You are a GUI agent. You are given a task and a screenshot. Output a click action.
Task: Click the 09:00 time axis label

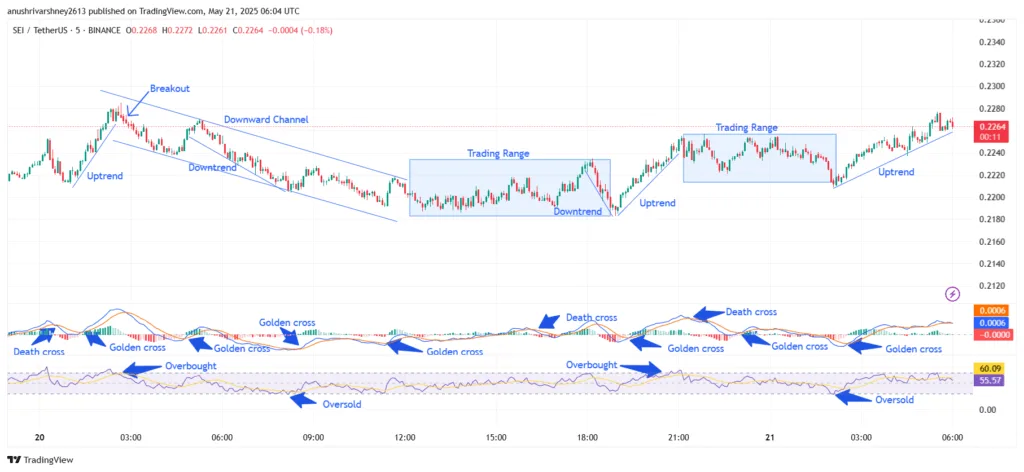pyautogui.click(x=313, y=436)
